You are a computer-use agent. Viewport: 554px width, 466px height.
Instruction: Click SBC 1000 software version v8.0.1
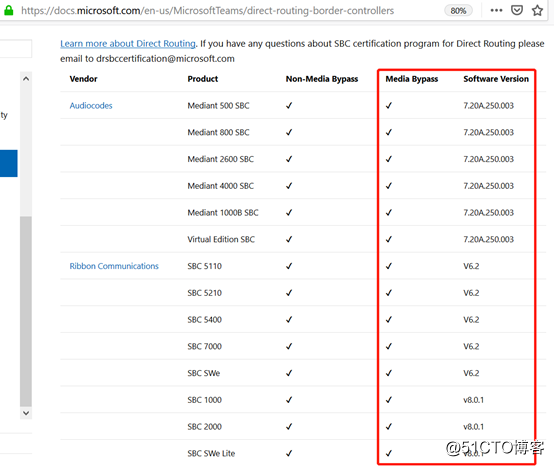coord(473,400)
